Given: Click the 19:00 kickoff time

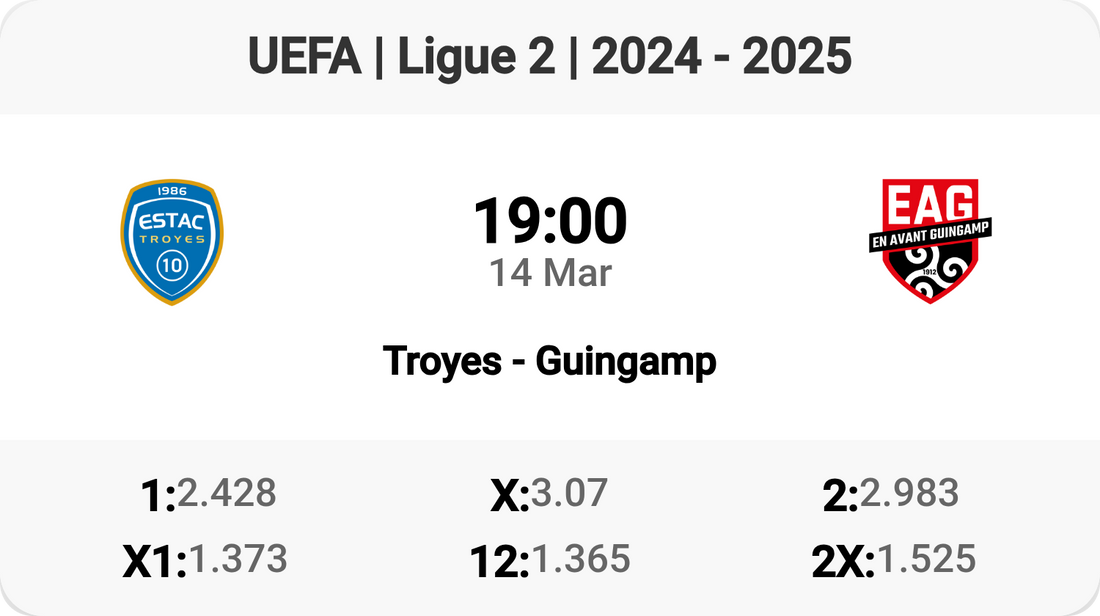Looking at the screenshot, I should [550, 221].
